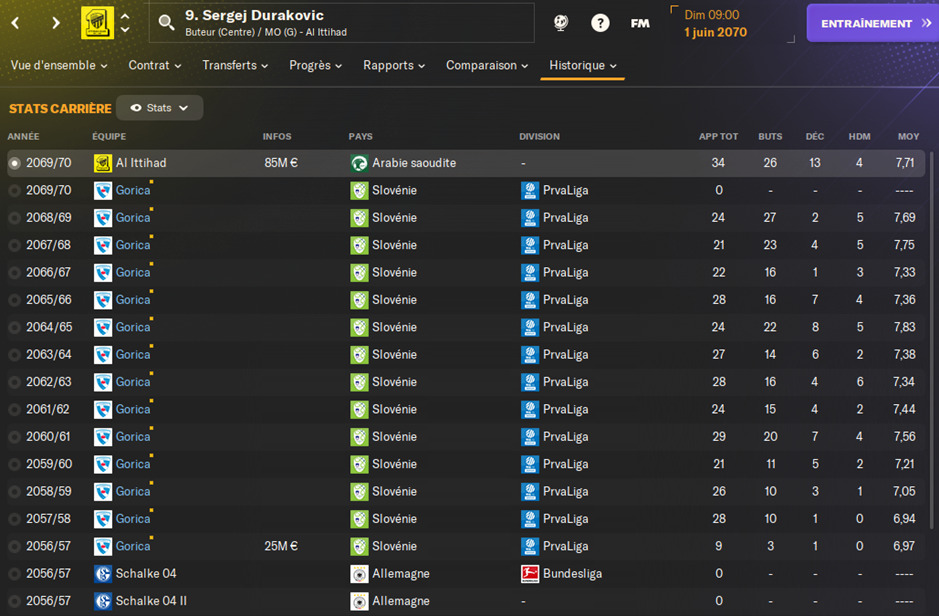Open the Gorica link in 2069/70 row
Viewport: 939px width, 616px height.
click(x=133, y=190)
